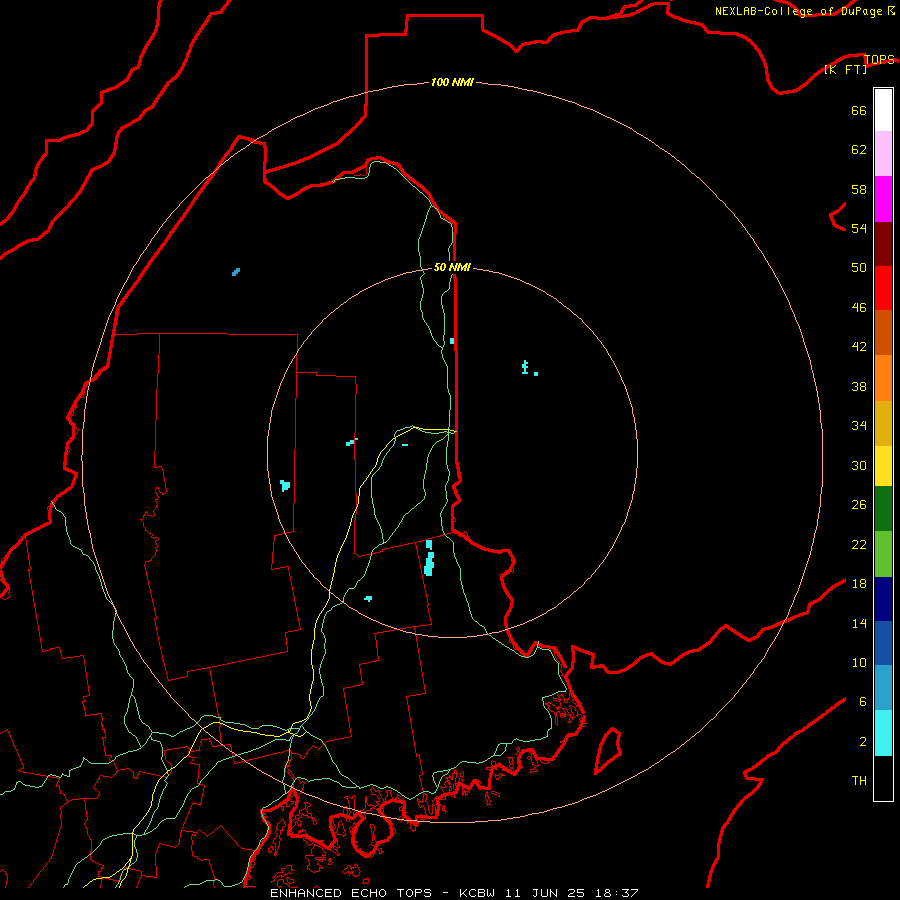Click the tall cyan echo south of center

tap(429, 558)
